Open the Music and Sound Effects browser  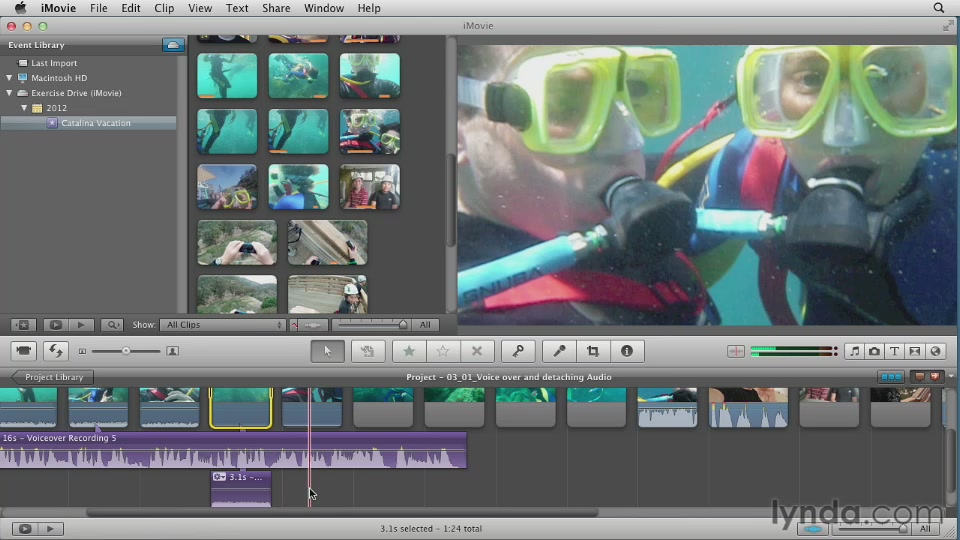(x=854, y=351)
